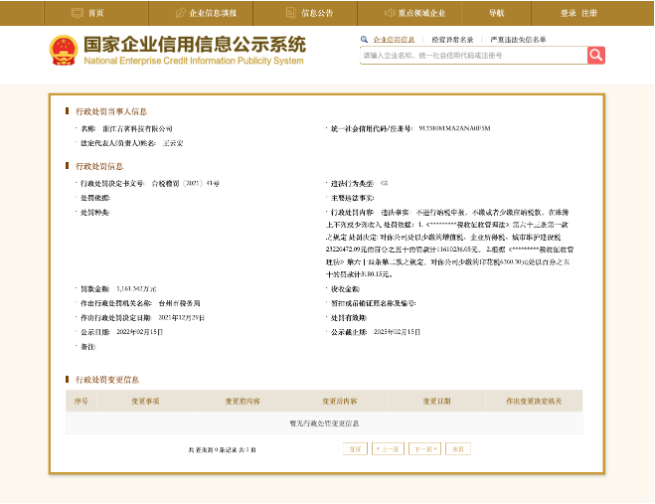
Task: Open the 导航 menu item
Action: pos(497,13)
